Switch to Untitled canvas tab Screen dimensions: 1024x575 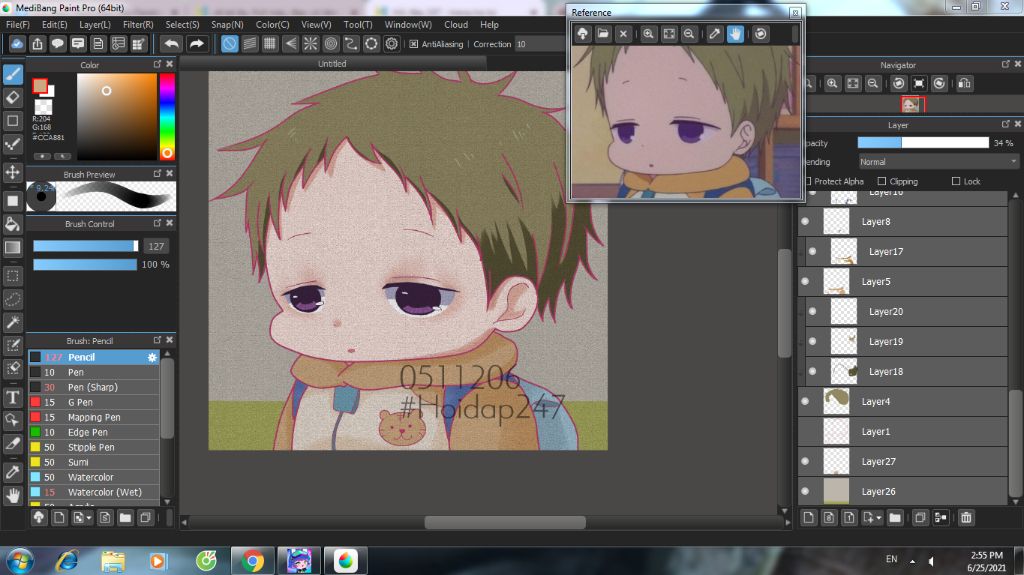[332, 63]
